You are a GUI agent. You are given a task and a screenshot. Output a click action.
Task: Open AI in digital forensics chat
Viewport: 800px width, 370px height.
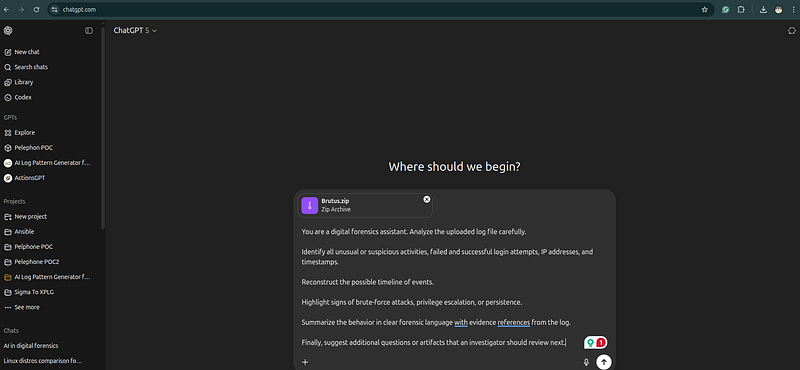[31, 346]
